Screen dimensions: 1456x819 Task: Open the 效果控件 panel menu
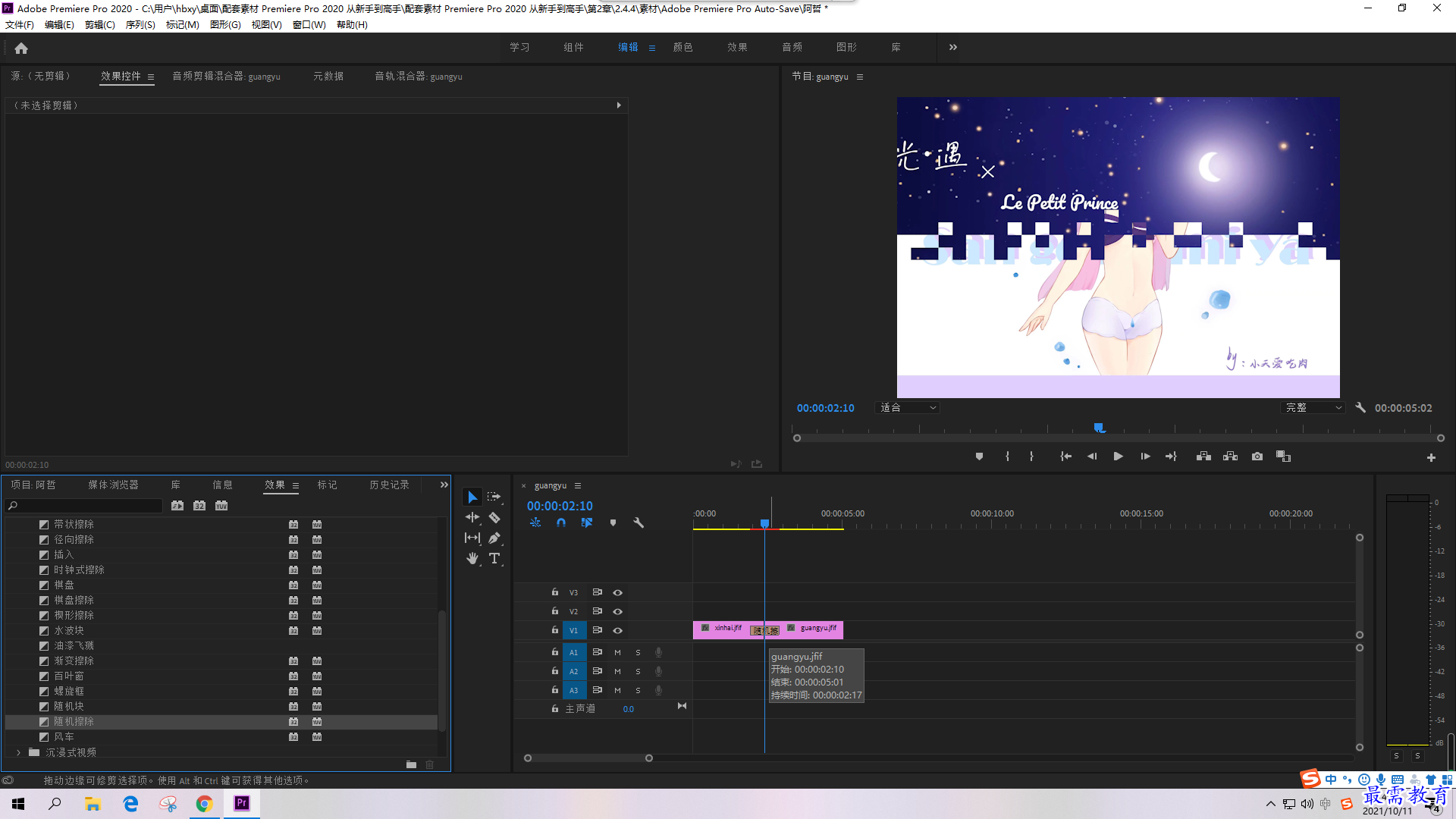[151, 77]
